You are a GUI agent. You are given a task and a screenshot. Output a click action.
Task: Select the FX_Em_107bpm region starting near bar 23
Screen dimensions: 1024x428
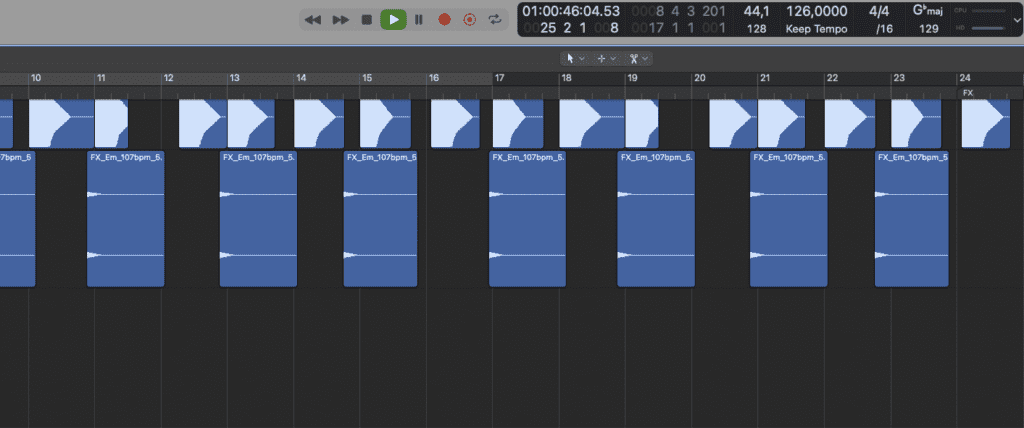[x=912, y=219]
